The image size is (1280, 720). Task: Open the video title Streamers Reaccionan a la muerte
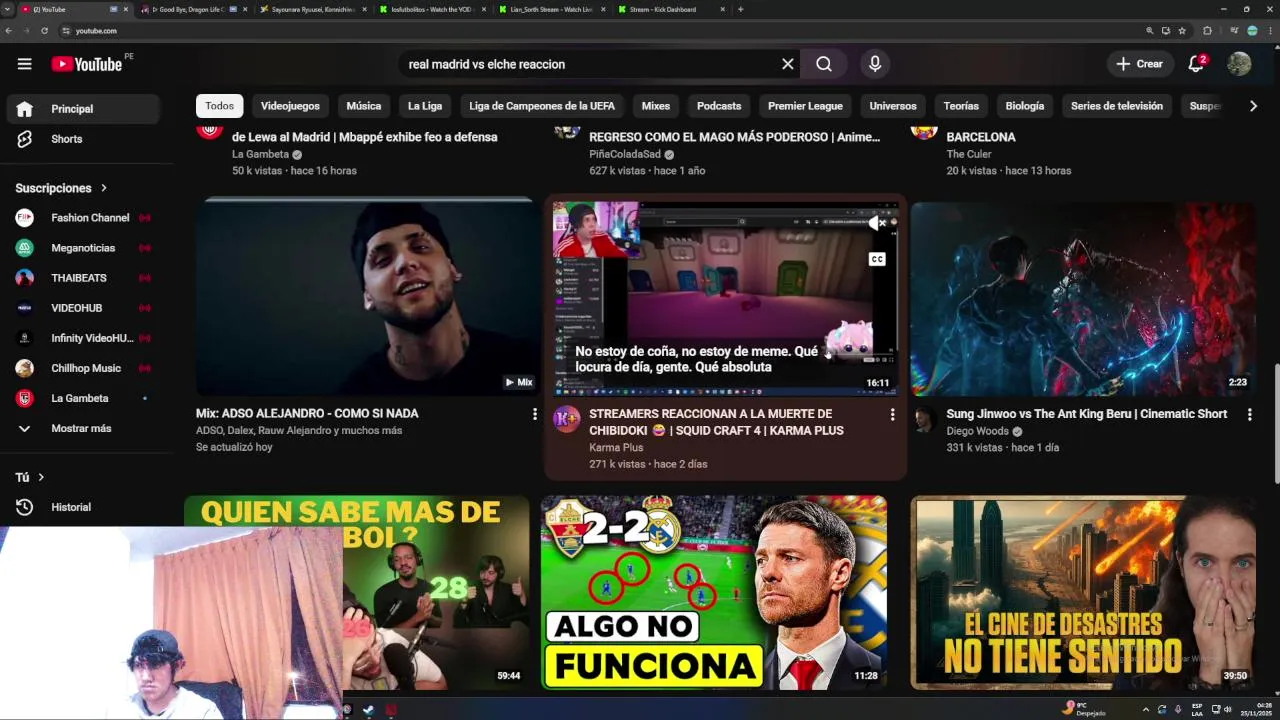tap(716, 422)
